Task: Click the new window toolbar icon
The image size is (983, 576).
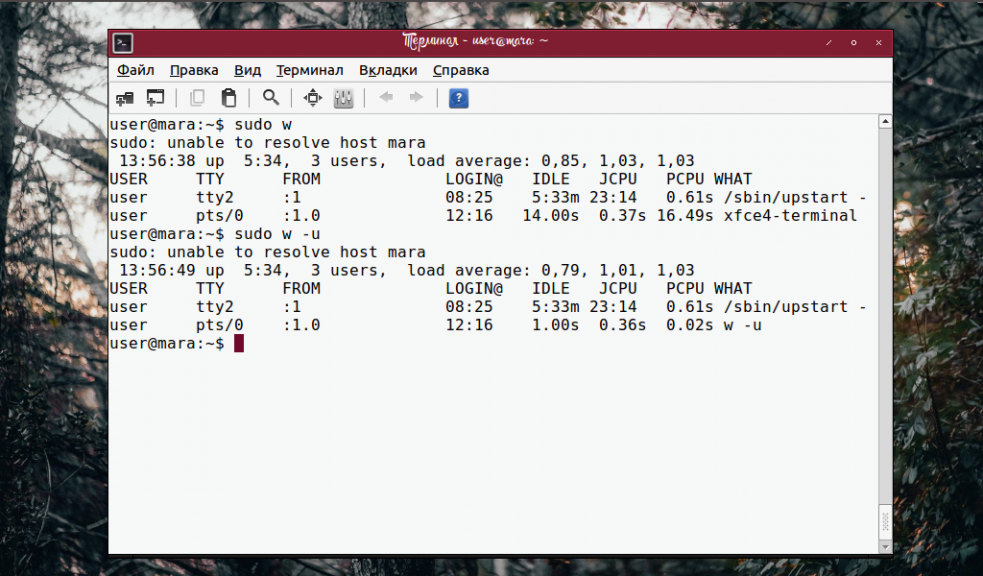Action: (155, 98)
